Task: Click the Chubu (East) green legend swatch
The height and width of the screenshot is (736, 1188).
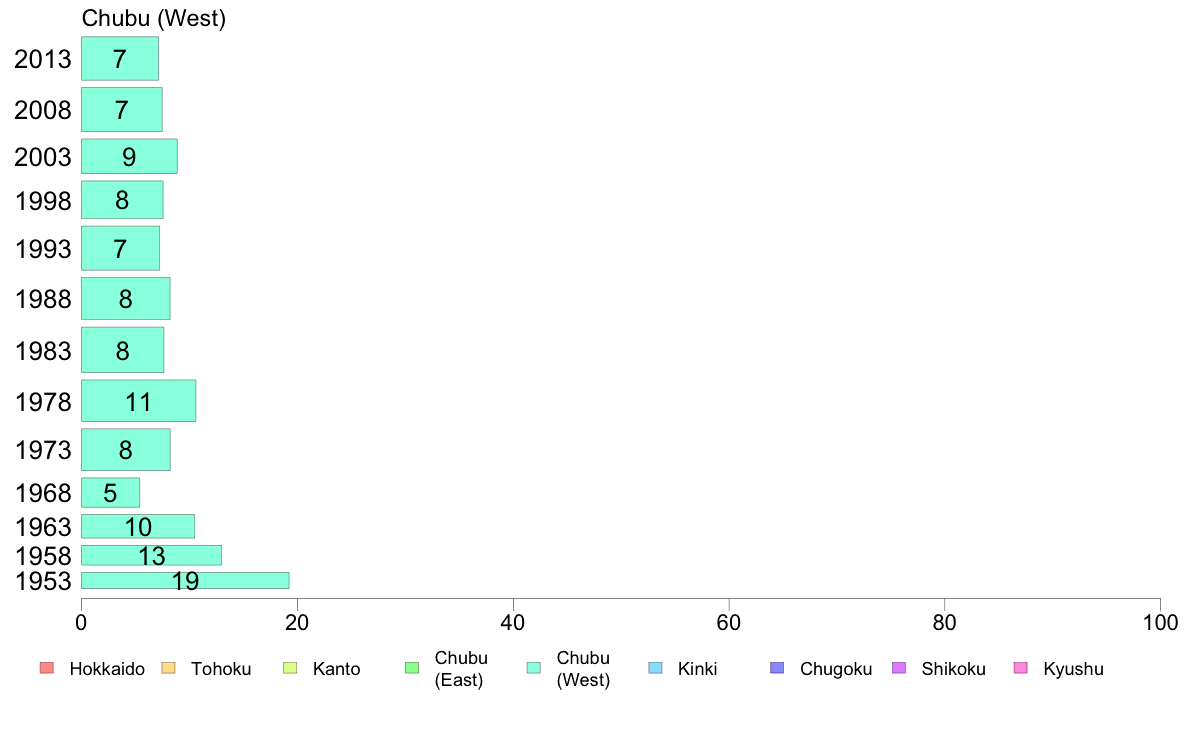Action: pyautogui.click(x=412, y=668)
